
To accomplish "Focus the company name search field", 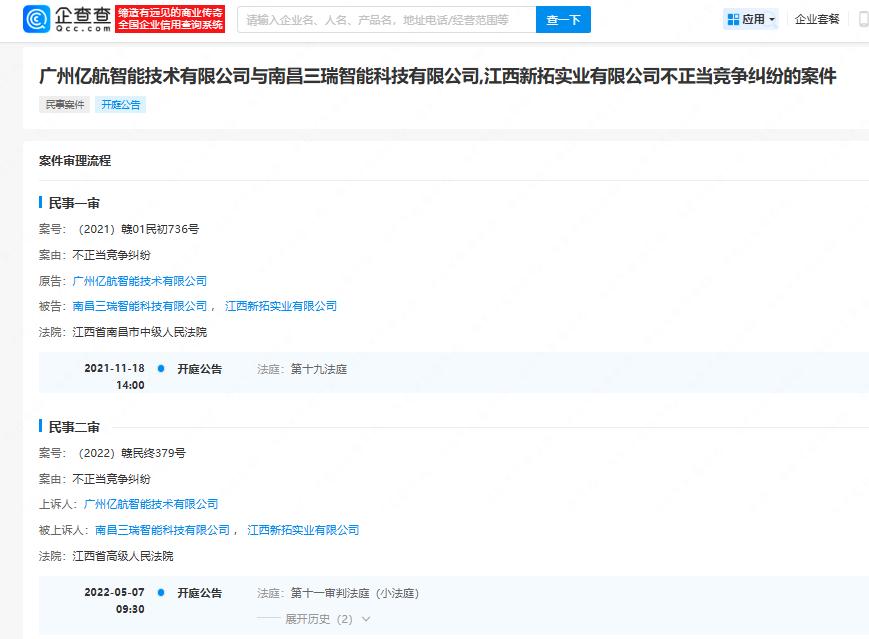I will [385, 19].
